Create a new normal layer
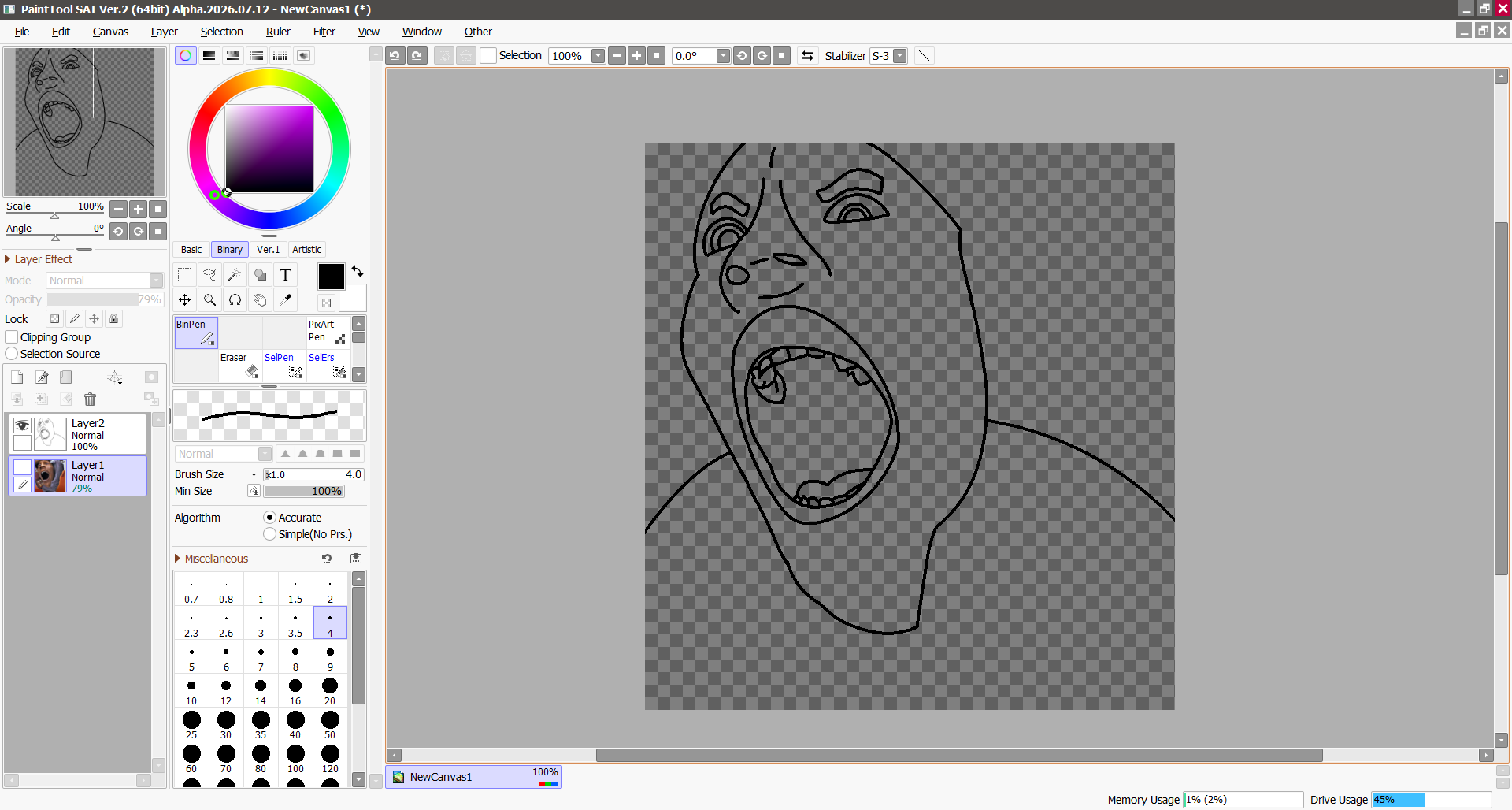Screen dimensions: 1512x810 [x=17, y=377]
